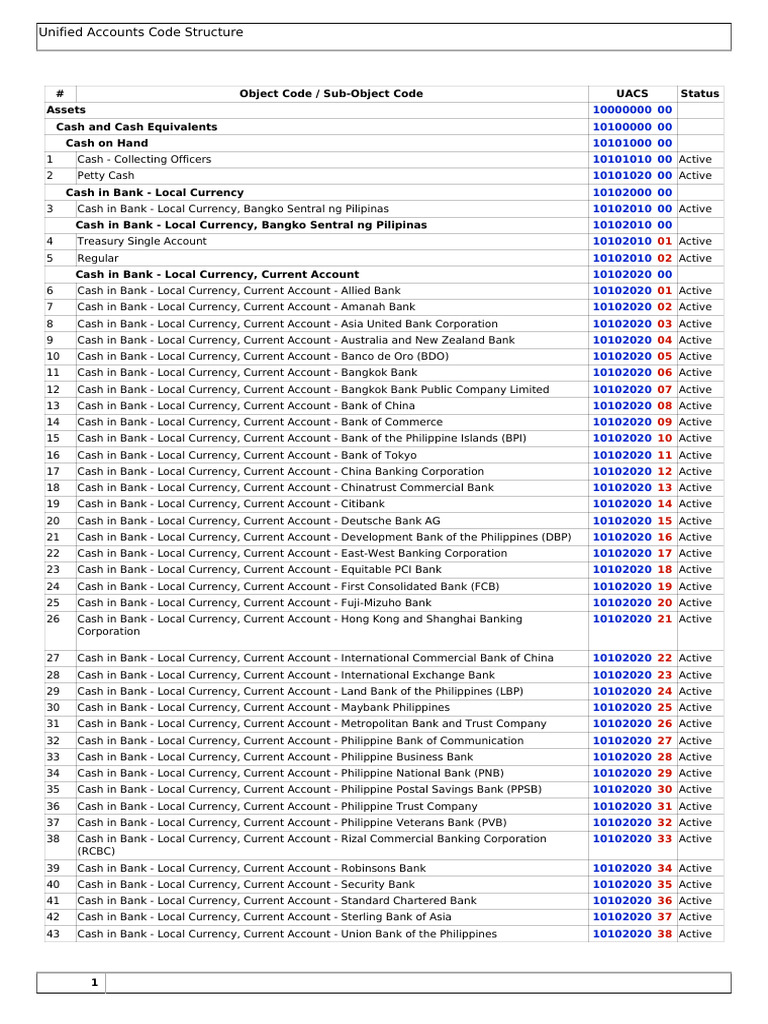This screenshot has width=768, height=1024.
Task: Select the Bank of China row
Action: (x=384, y=406)
